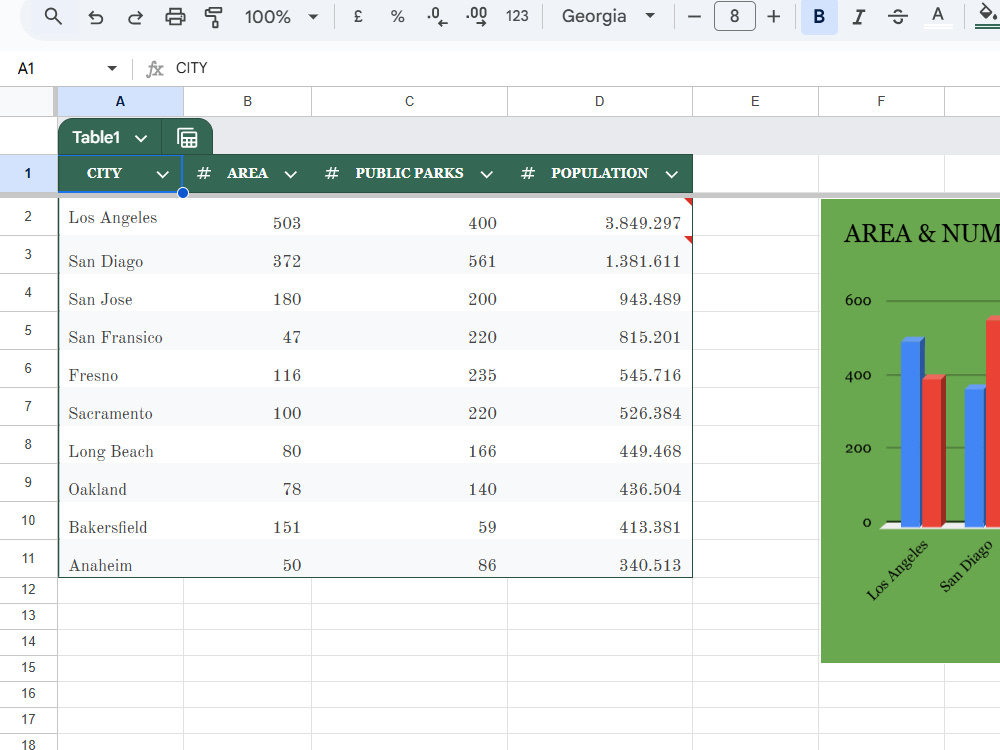Redo the last undone action
The width and height of the screenshot is (1000, 750).
tap(135, 17)
